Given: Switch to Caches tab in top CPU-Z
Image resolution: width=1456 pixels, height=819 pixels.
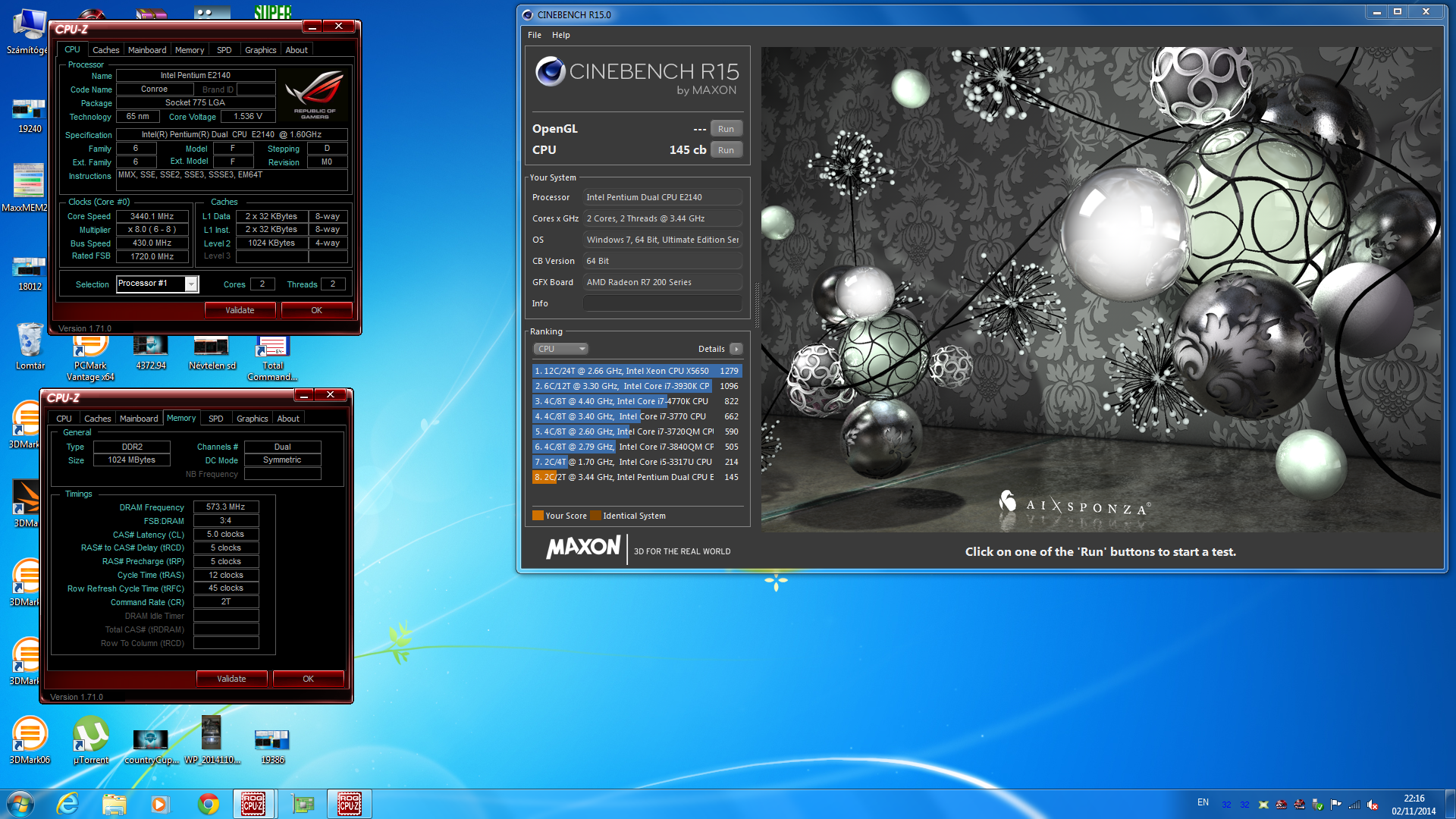Looking at the screenshot, I should [105, 50].
